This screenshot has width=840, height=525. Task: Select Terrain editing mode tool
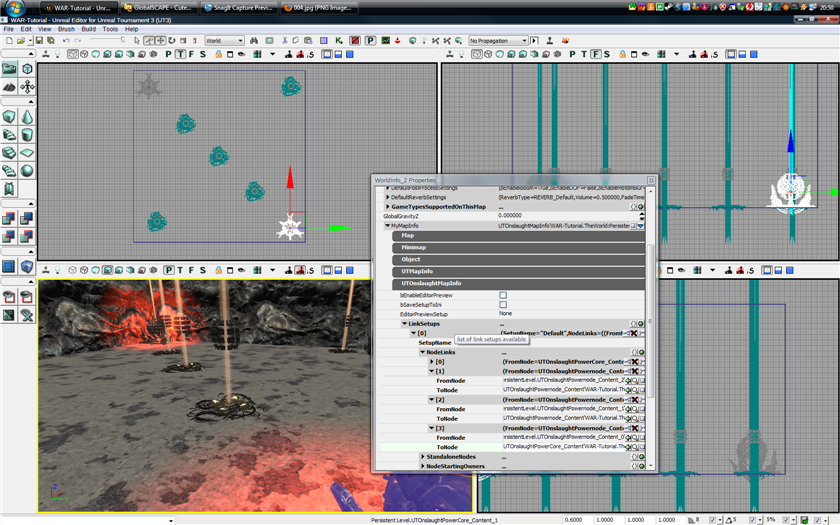point(9,86)
